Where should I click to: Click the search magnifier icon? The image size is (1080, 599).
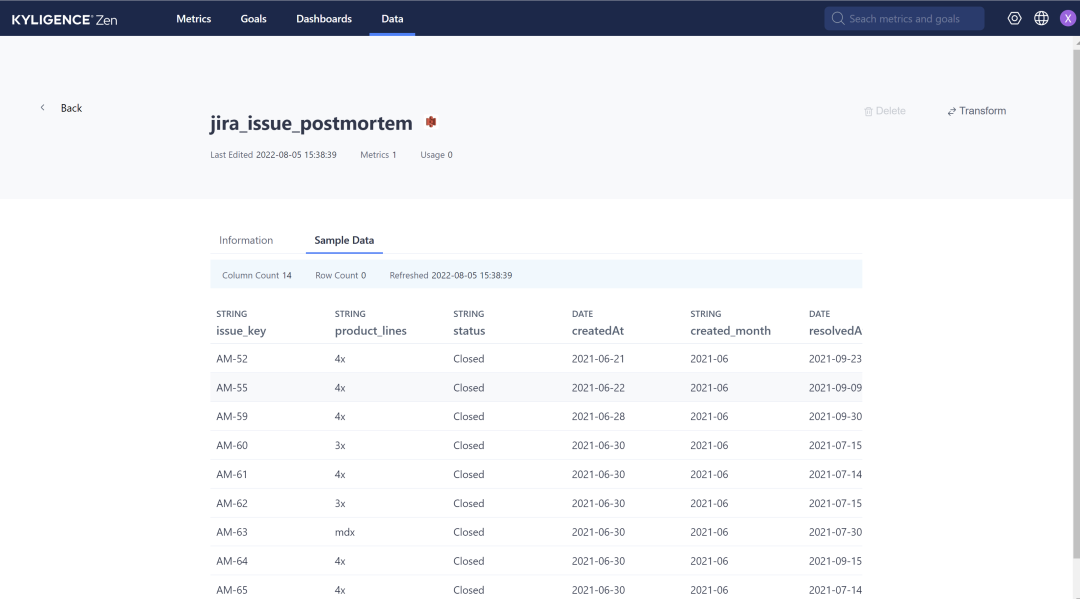[x=838, y=19]
